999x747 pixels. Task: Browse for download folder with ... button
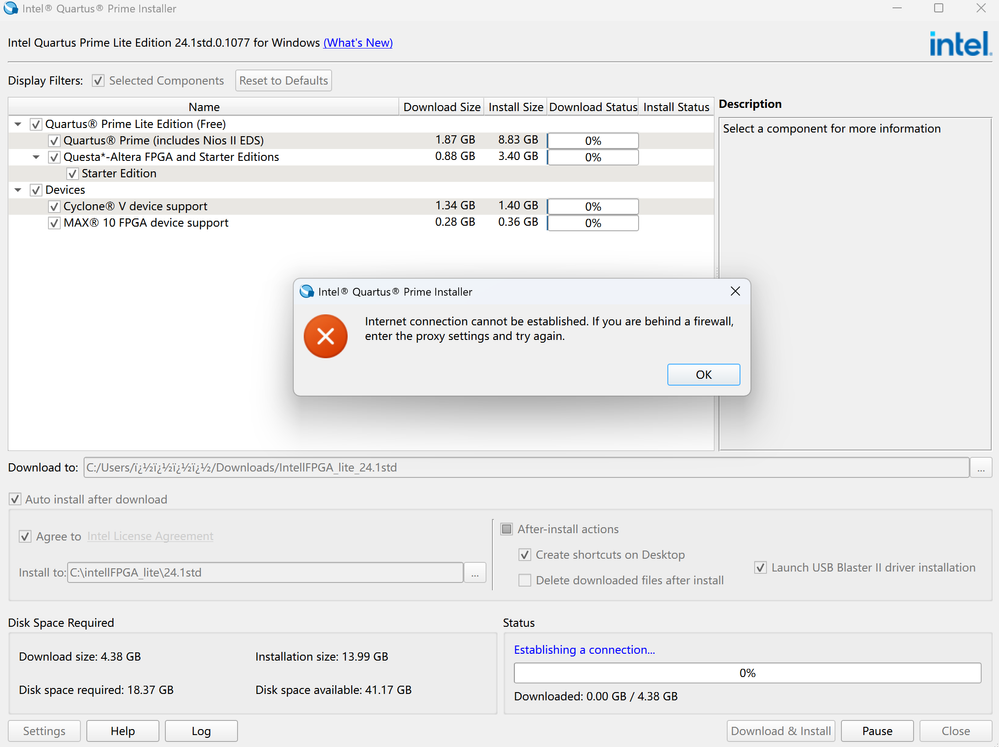(x=981, y=467)
